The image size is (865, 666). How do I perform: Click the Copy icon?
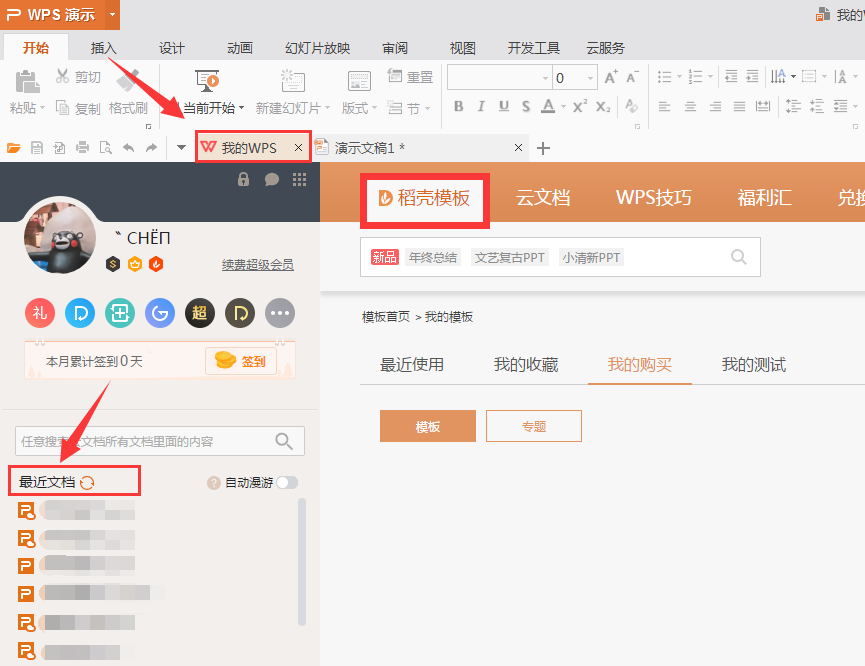[62, 108]
